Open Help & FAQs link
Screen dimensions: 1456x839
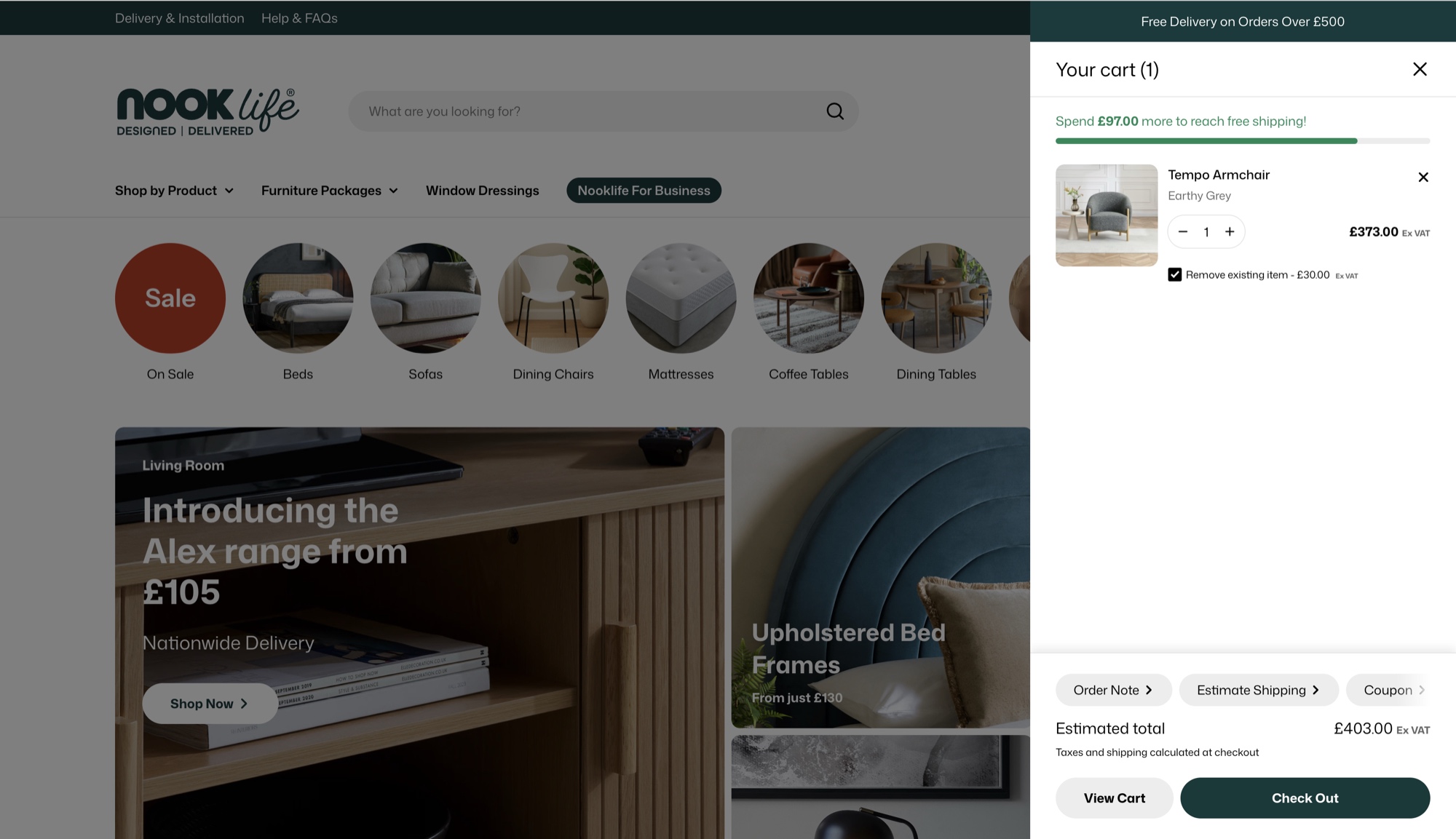point(299,17)
